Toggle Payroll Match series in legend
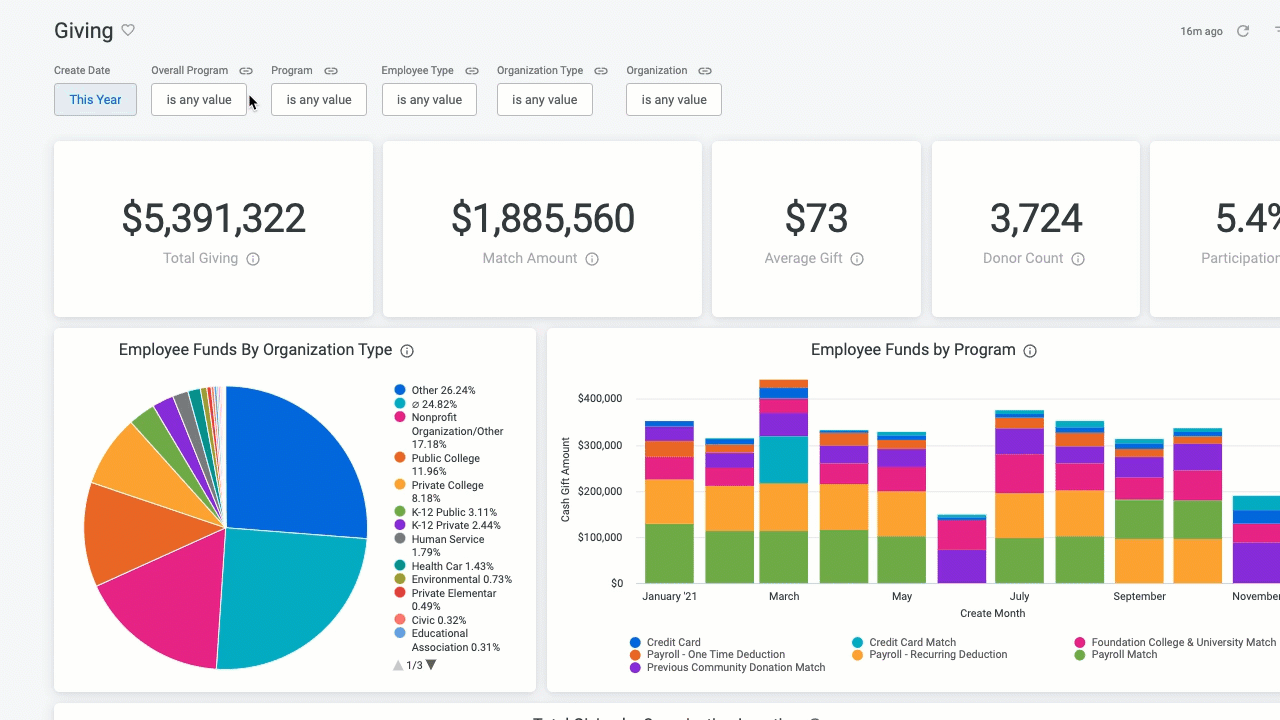The image size is (1280, 720). click(x=1116, y=654)
